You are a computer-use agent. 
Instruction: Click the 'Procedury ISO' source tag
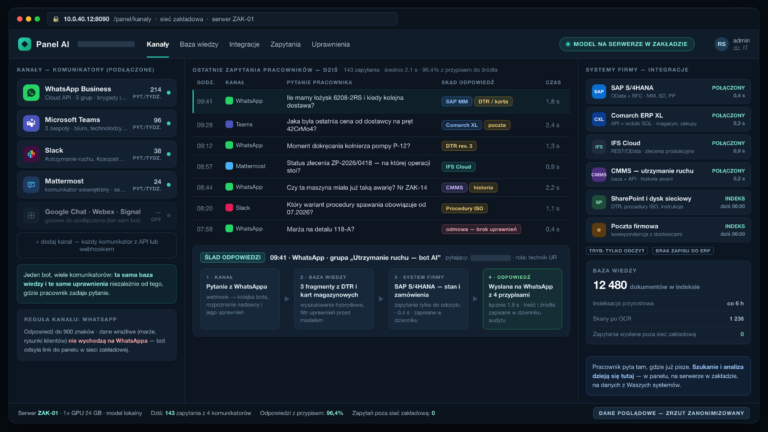[464, 208]
